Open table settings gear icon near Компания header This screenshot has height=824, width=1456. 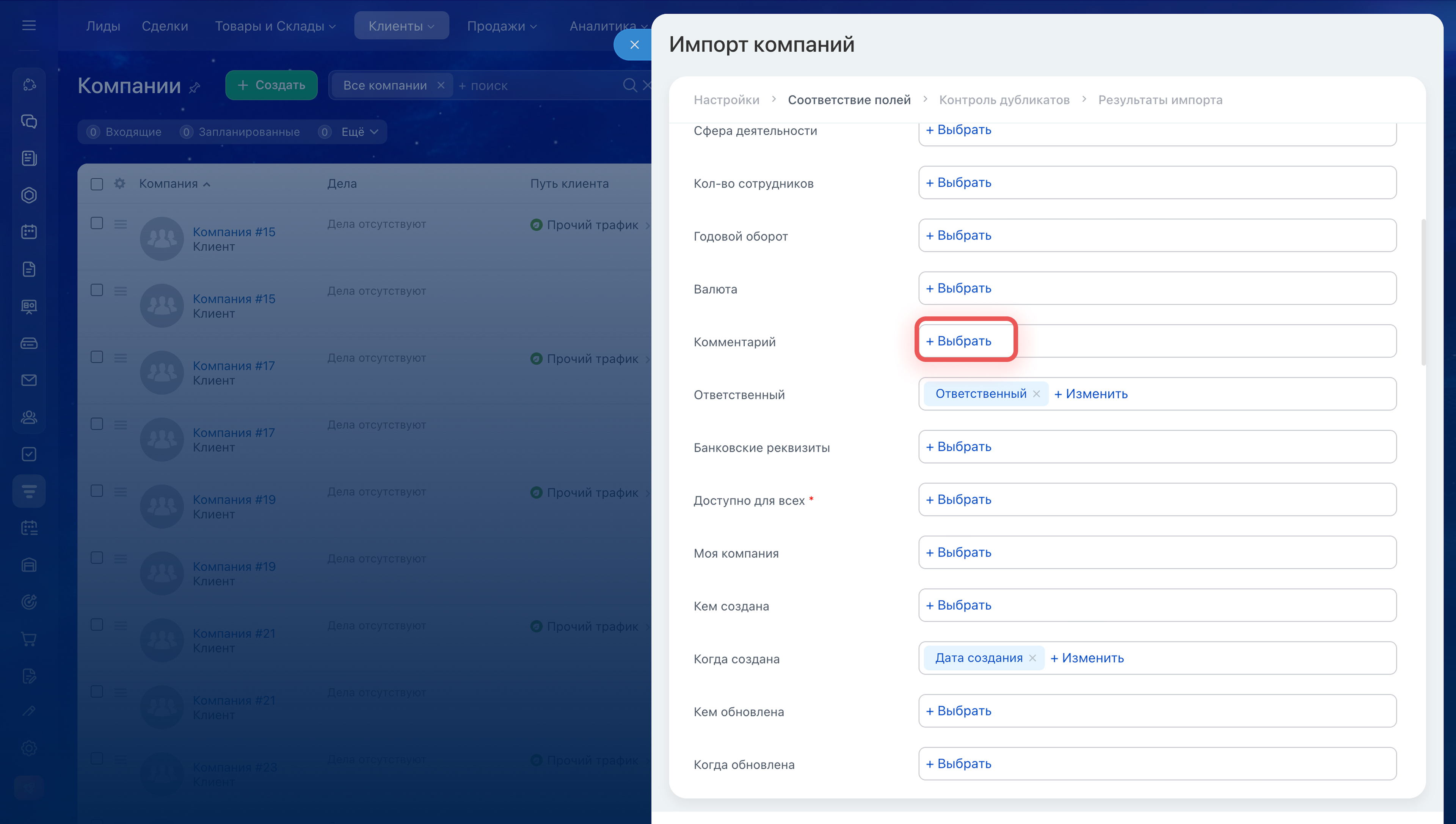pyautogui.click(x=119, y=183)
